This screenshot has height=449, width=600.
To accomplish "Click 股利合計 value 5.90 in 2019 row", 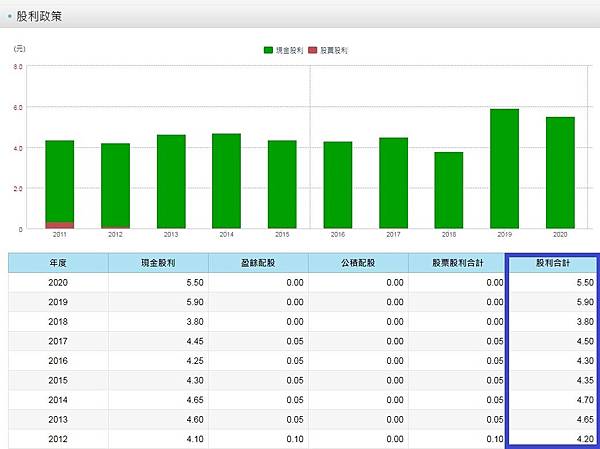I will pos(585,302).
